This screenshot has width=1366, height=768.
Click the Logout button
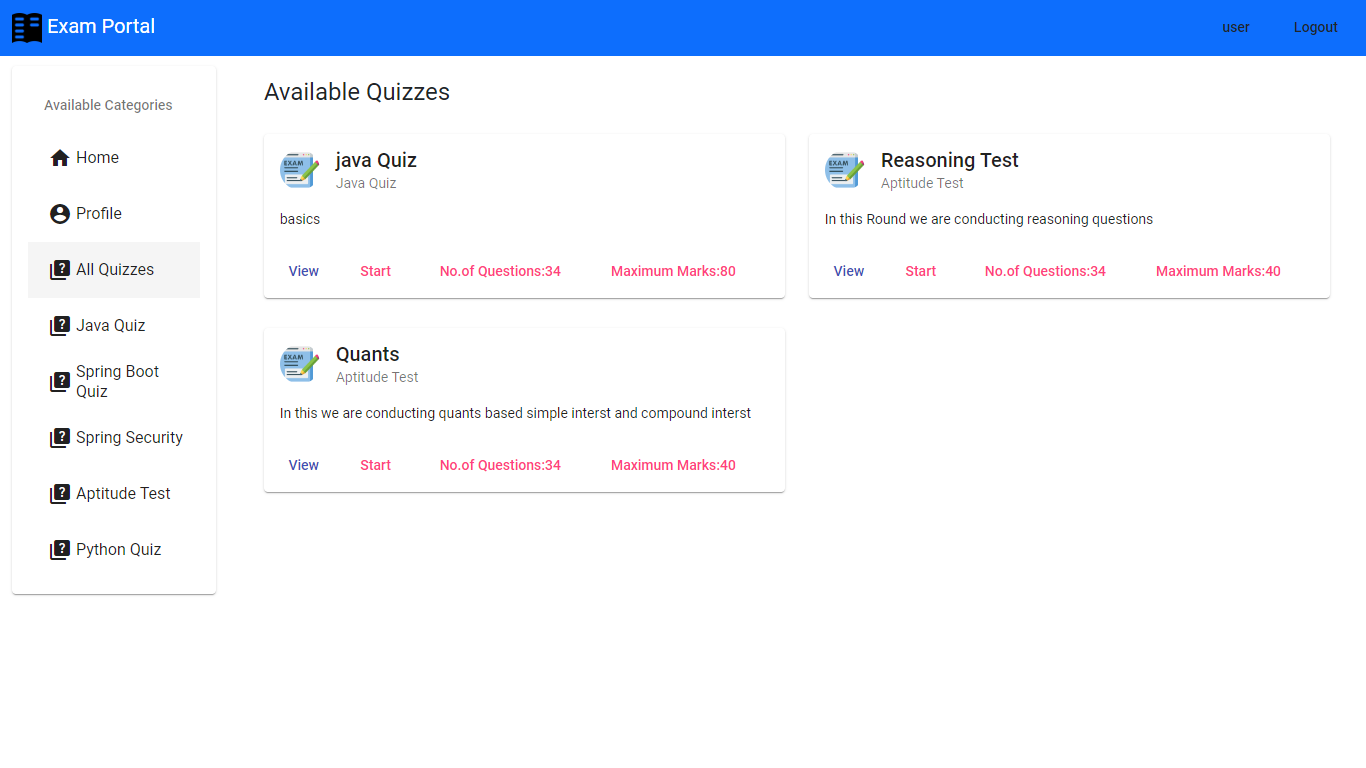tap(1315, 27)
